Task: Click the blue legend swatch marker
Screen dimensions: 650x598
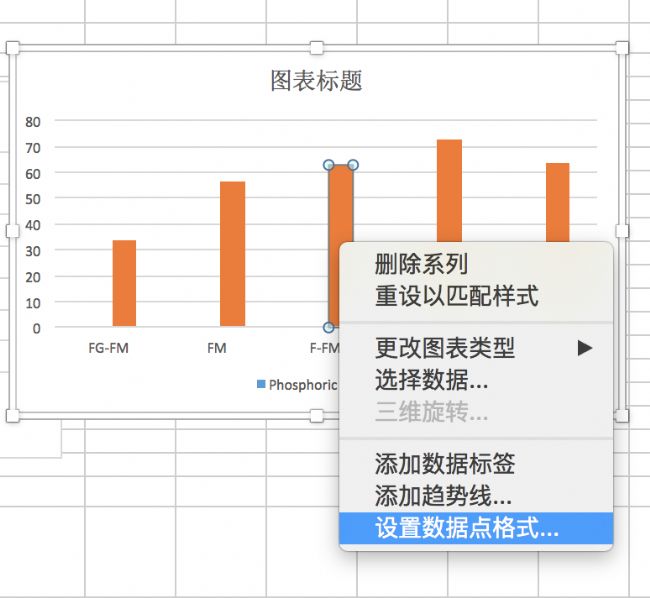Action: (x=261, y=384)
